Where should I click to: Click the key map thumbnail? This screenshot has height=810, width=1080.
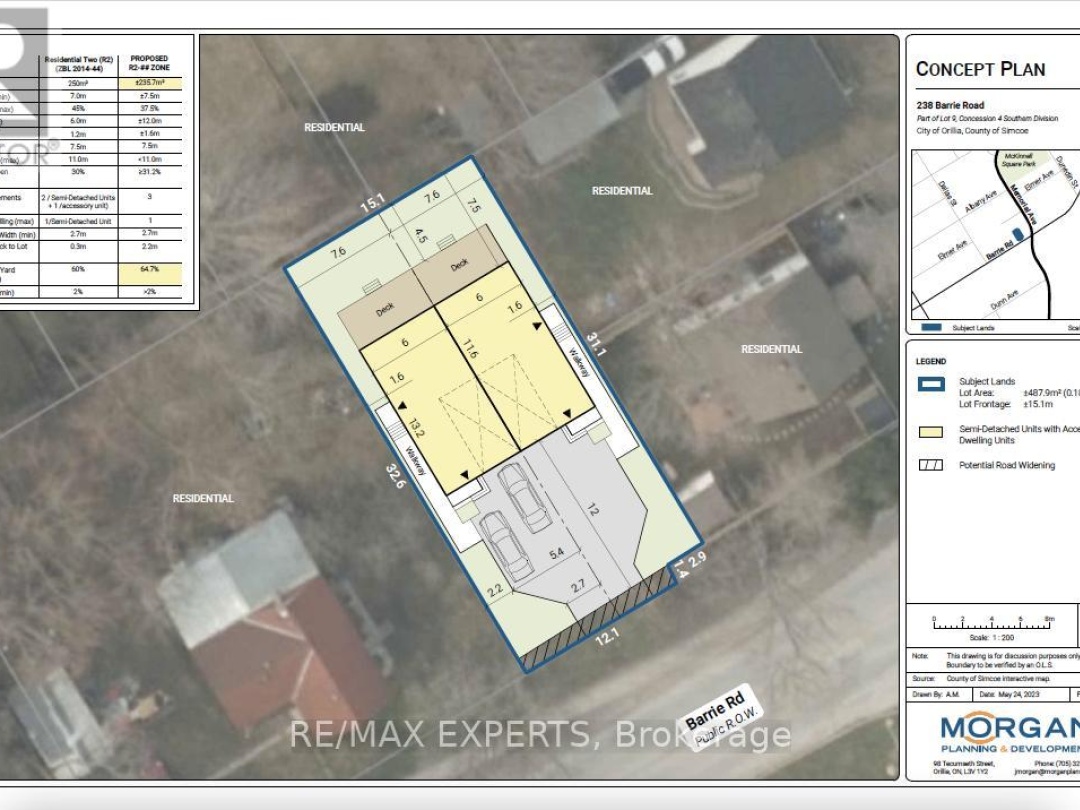995,234
